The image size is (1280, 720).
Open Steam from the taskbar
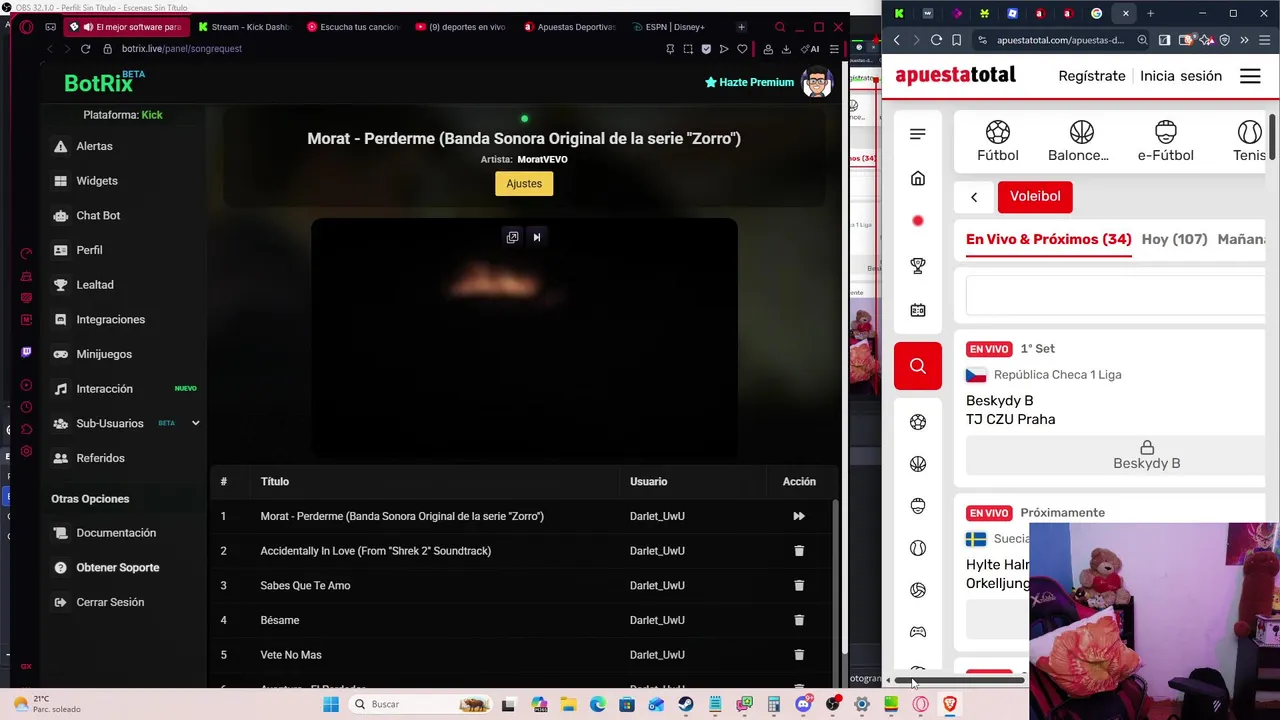[686, 705]
